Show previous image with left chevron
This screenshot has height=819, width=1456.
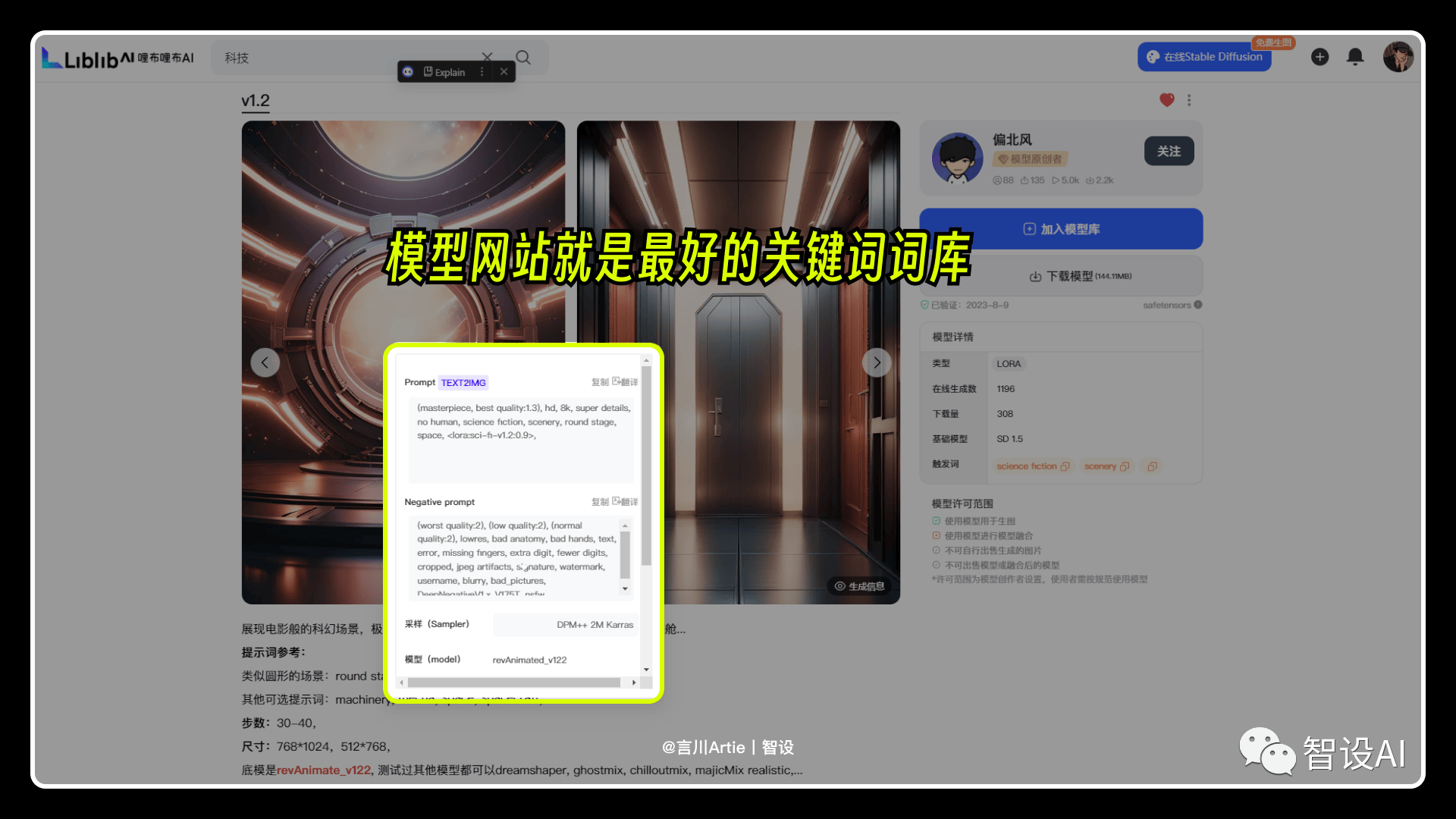265,362
